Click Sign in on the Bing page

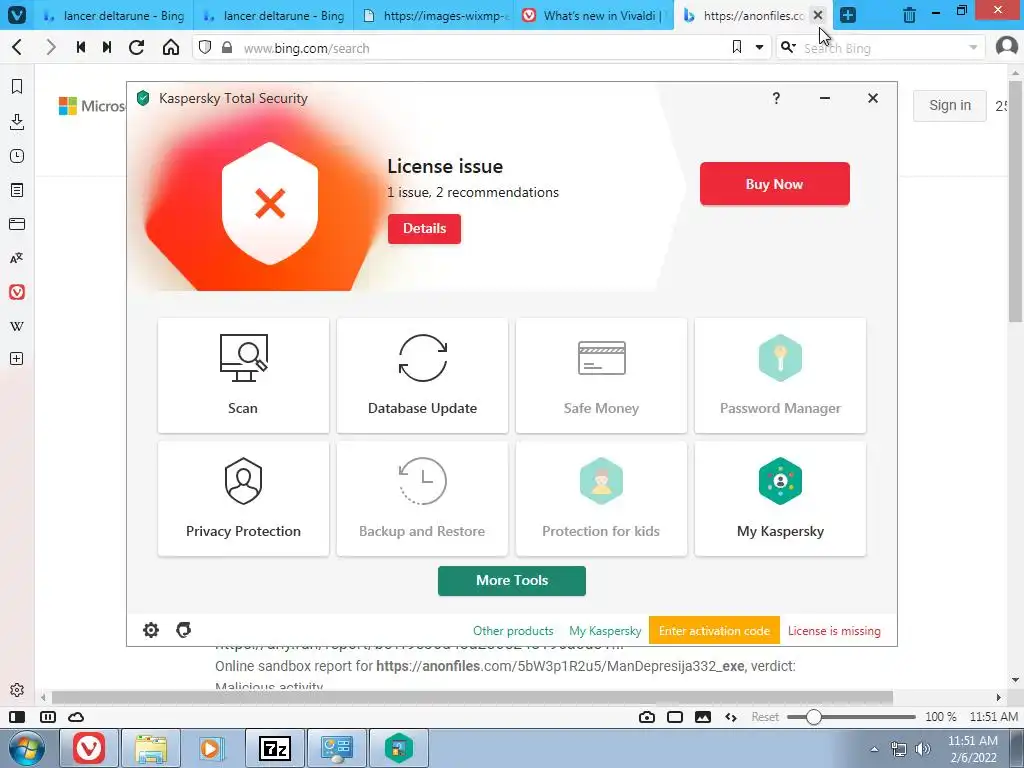click(950, 105)
